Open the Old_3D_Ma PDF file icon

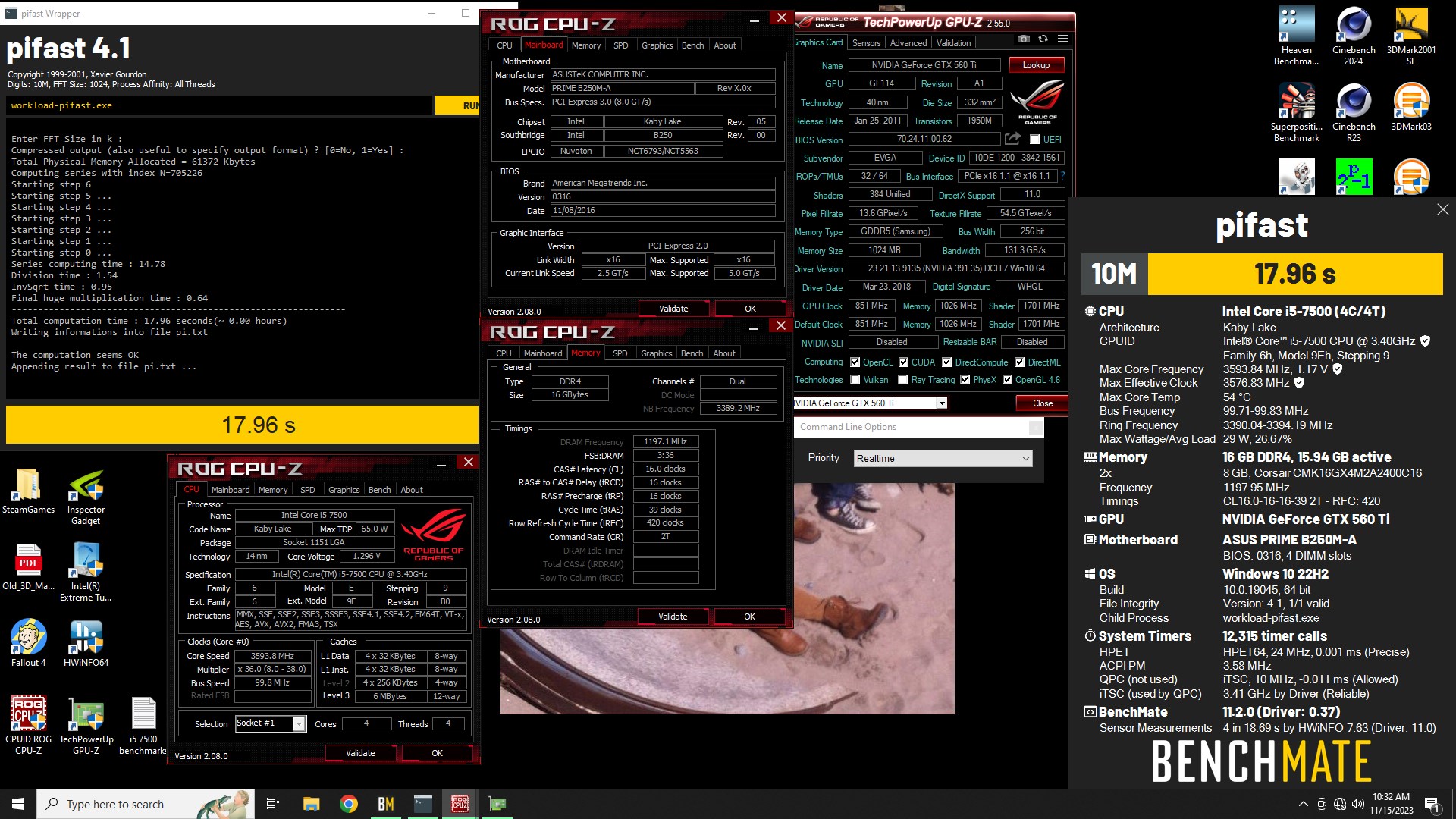pyautogui.click(x=28, y=566)
